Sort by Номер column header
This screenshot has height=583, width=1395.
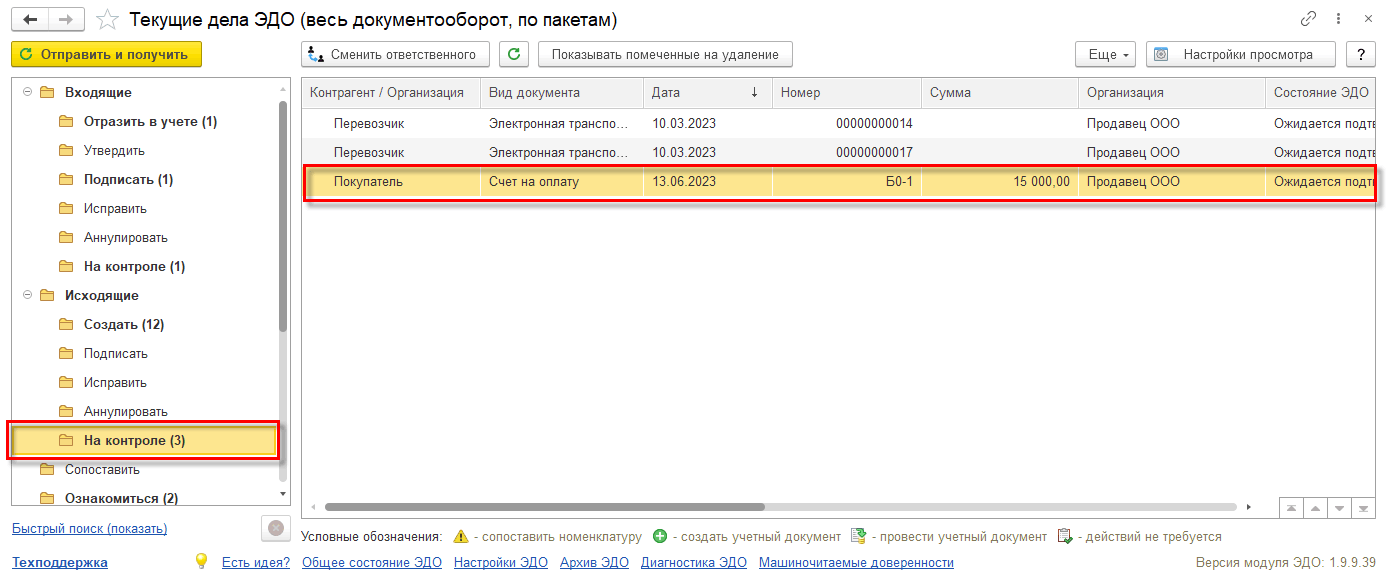click(847, 93)
